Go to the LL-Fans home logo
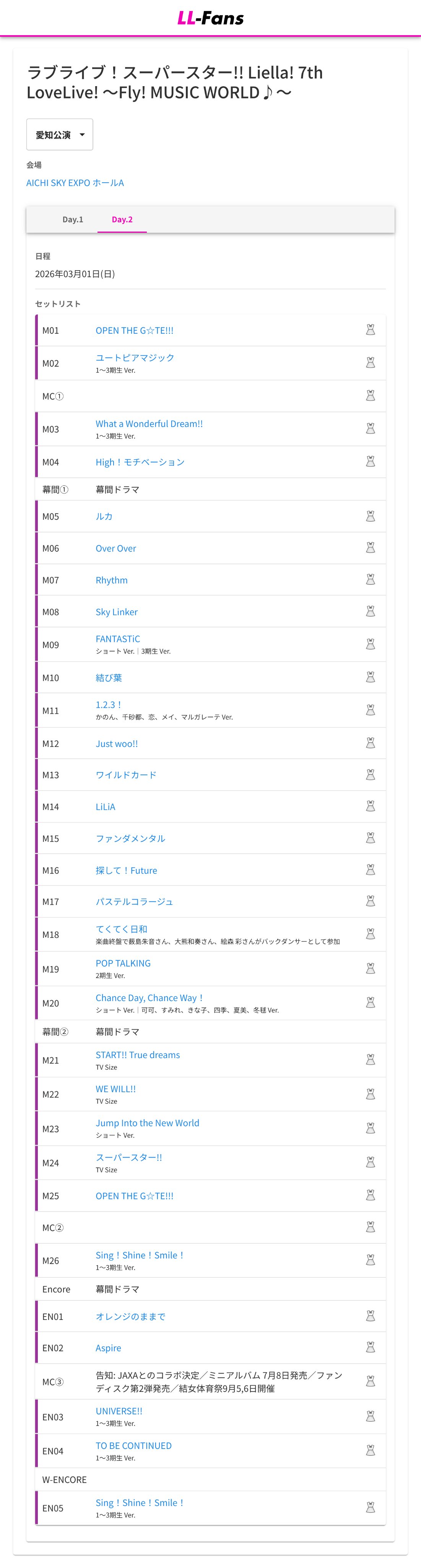The height and width of the screenshot is (1568, 421). (x=210, y=18)
